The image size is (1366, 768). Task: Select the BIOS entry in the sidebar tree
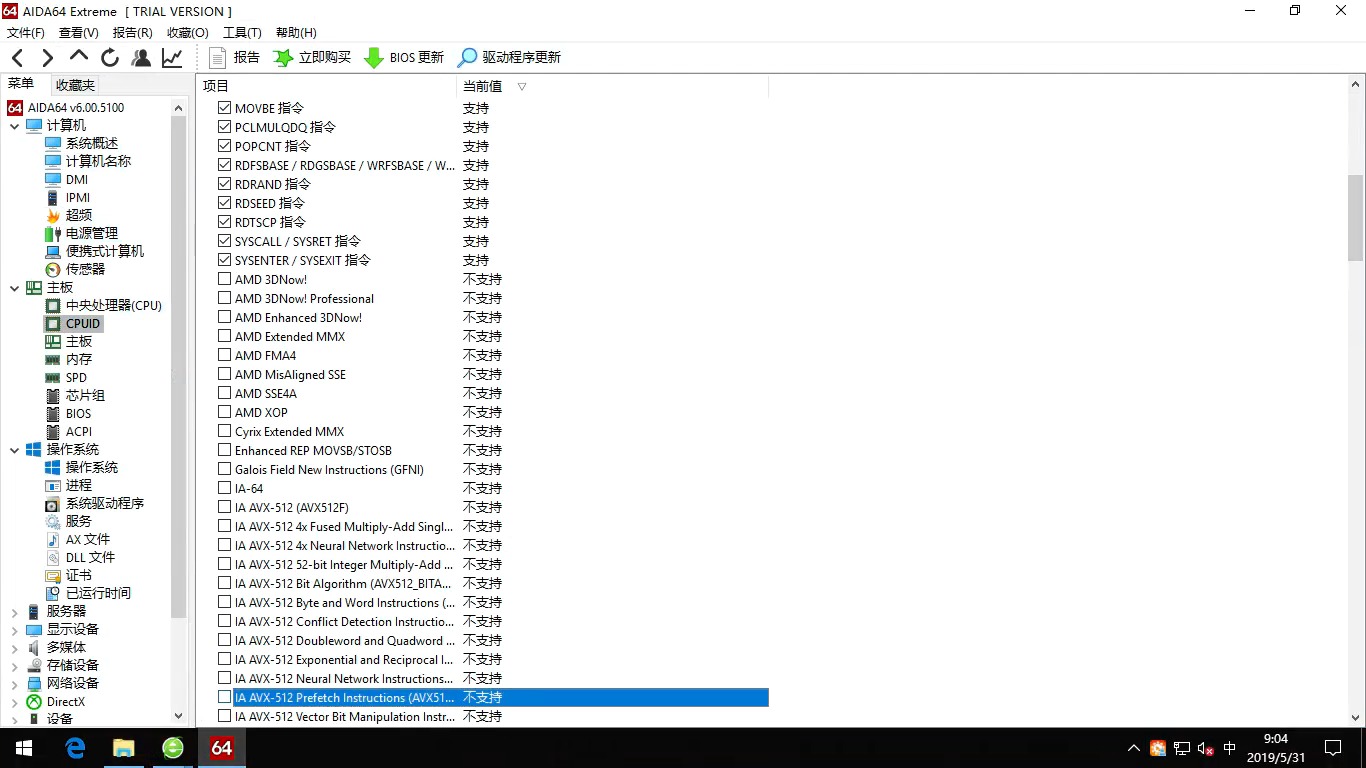68,413
